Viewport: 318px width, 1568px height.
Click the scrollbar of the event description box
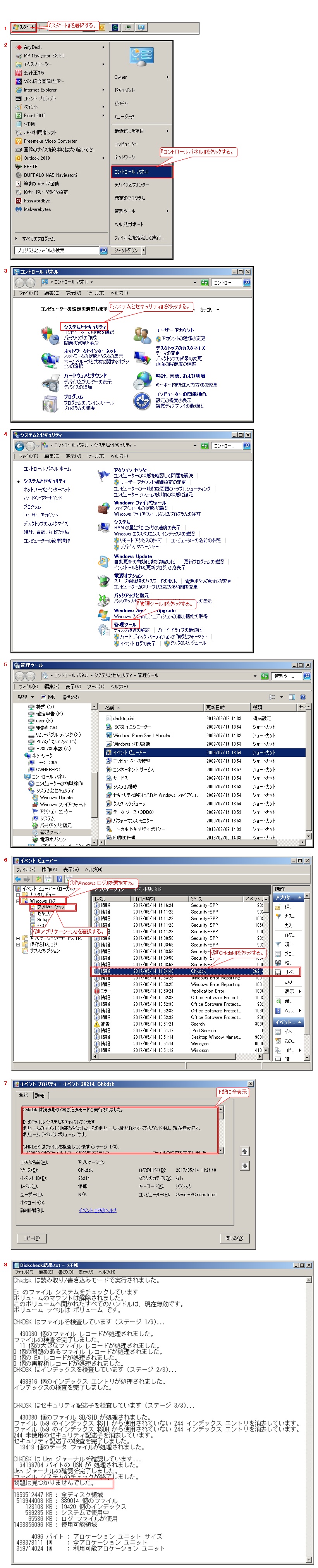coord(220,1130)
